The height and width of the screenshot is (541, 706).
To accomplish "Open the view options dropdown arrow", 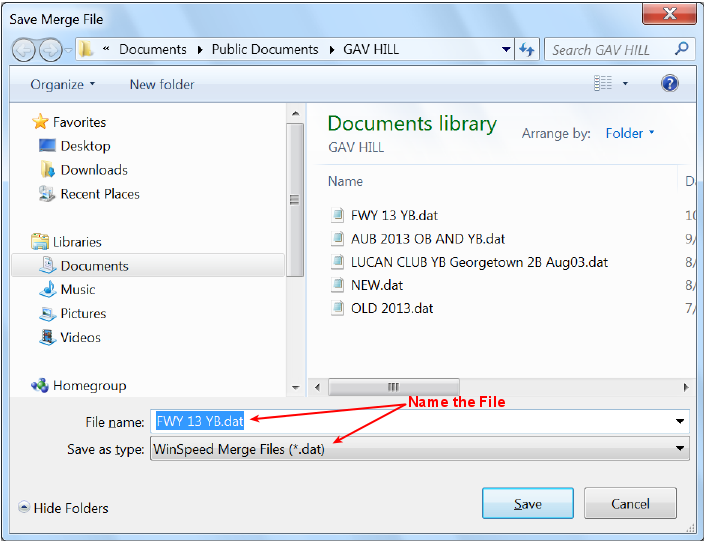I will (625, 84).
